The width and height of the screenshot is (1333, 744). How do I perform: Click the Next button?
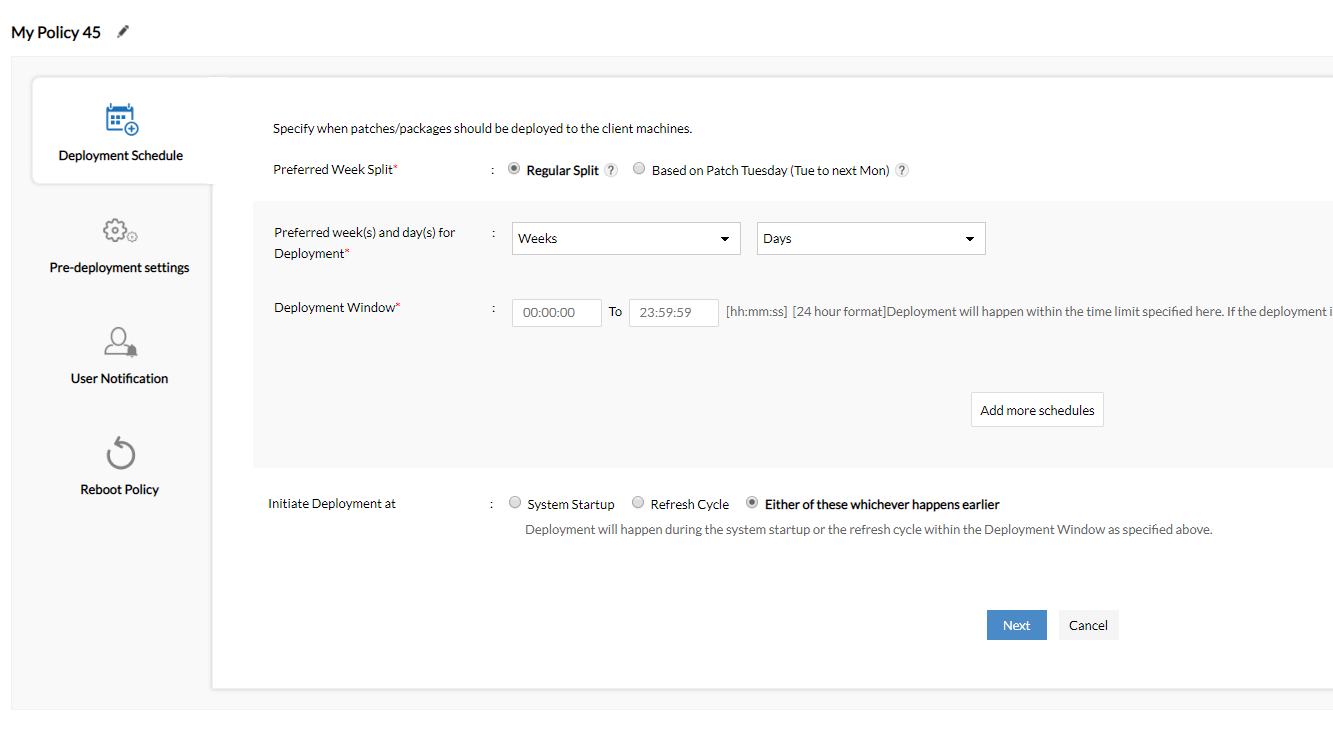click(x=1016, y=625)
